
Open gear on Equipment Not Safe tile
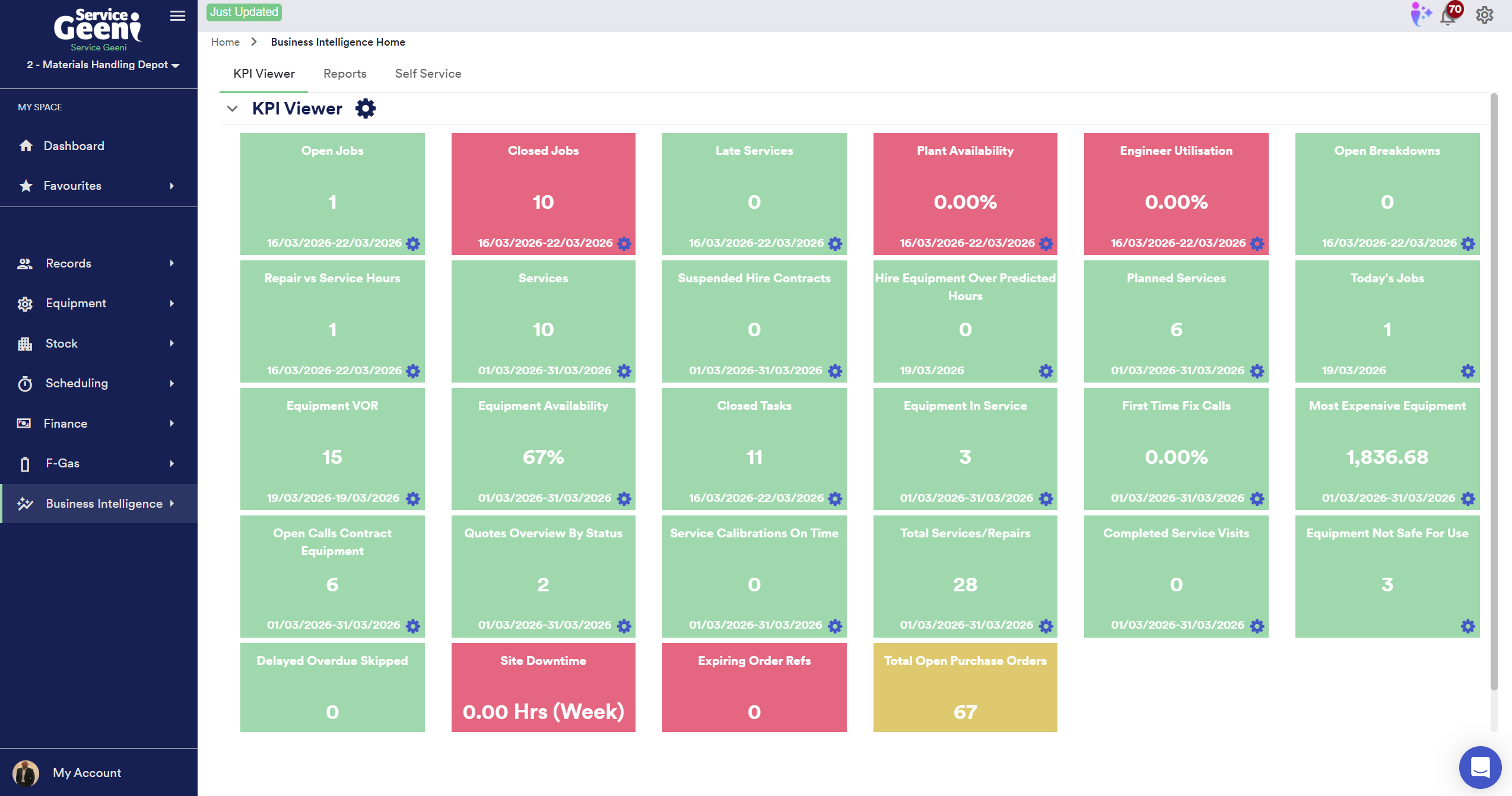tap(1468, 626)
